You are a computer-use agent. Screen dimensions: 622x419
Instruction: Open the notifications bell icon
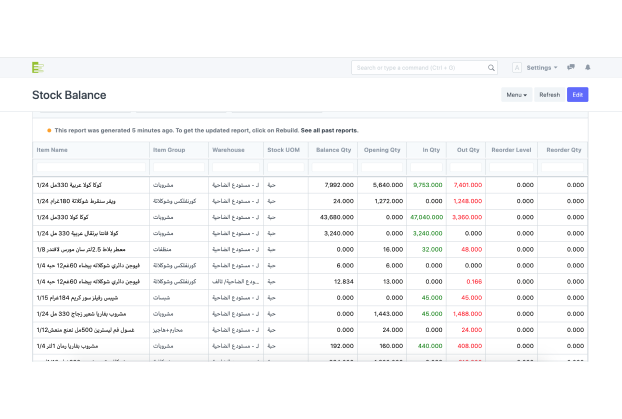(x=587, y=67)
